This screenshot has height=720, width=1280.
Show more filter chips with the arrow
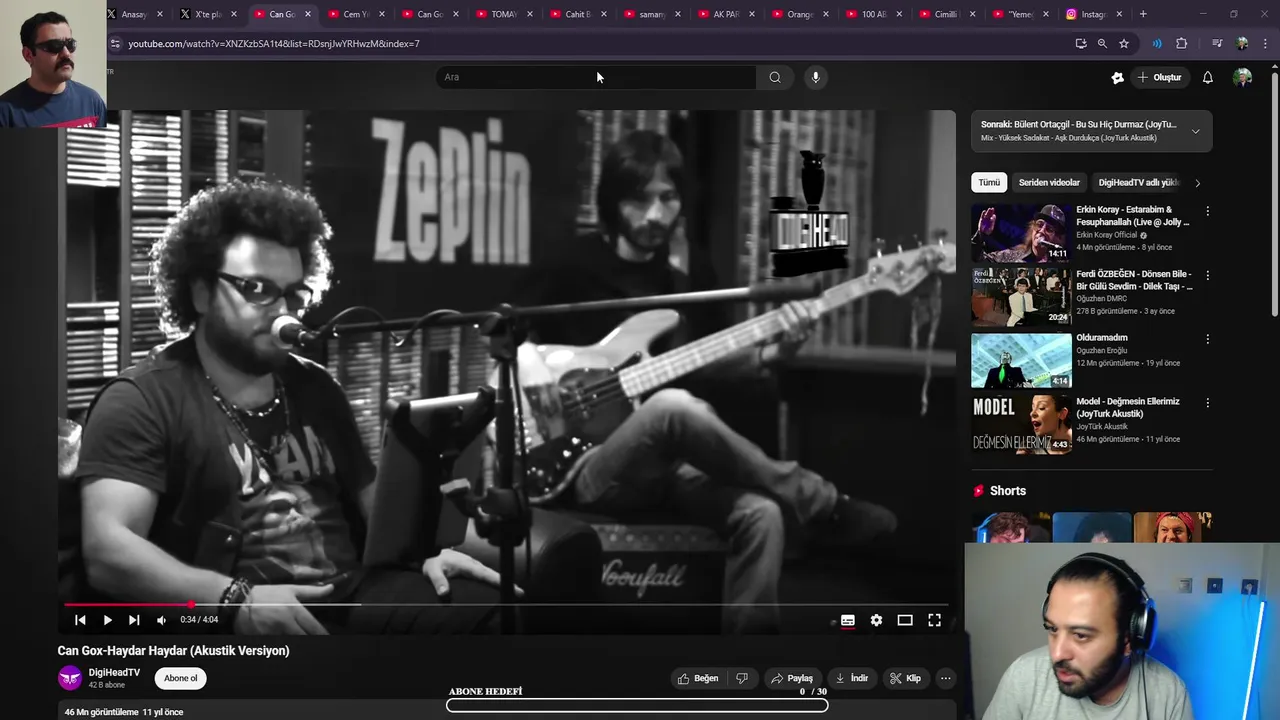point(1197,183)
